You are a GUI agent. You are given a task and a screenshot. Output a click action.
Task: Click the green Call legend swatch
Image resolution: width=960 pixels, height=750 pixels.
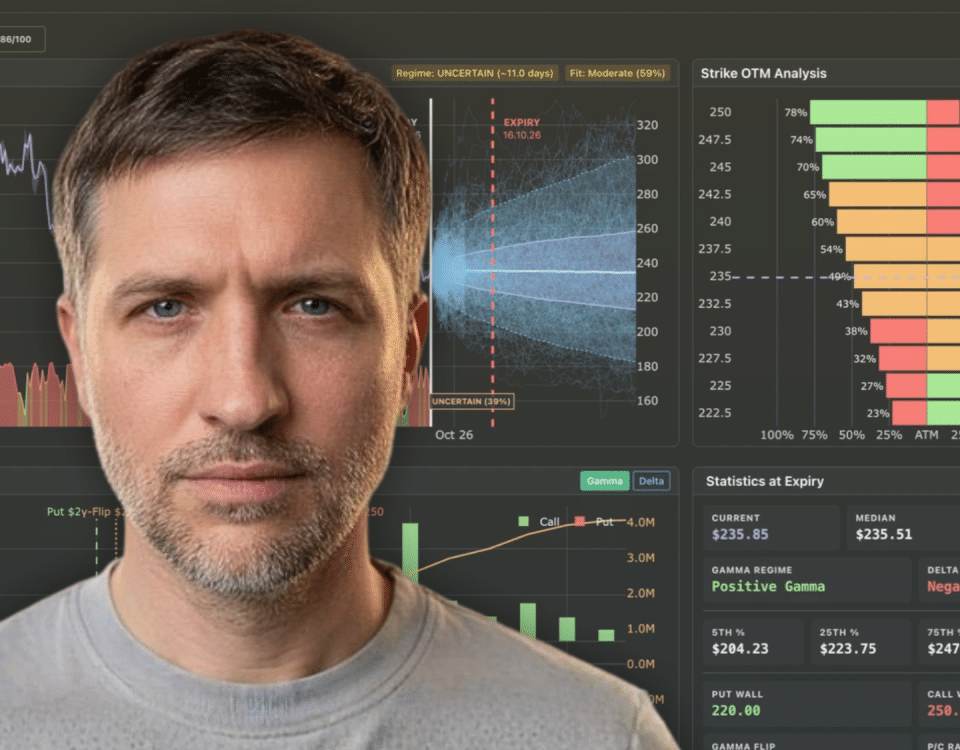[523, 522]
